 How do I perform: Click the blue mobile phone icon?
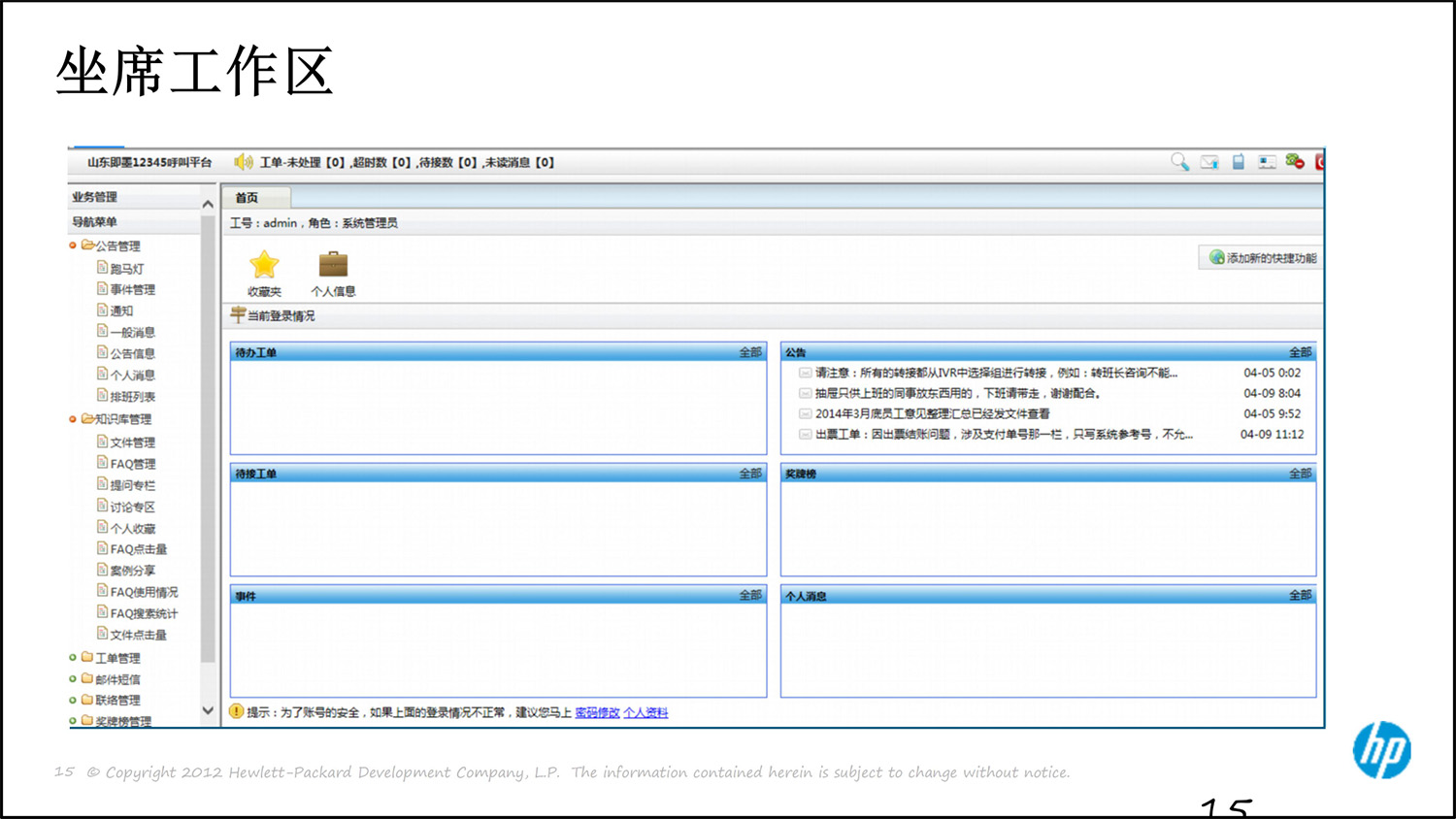(1239, 162)
